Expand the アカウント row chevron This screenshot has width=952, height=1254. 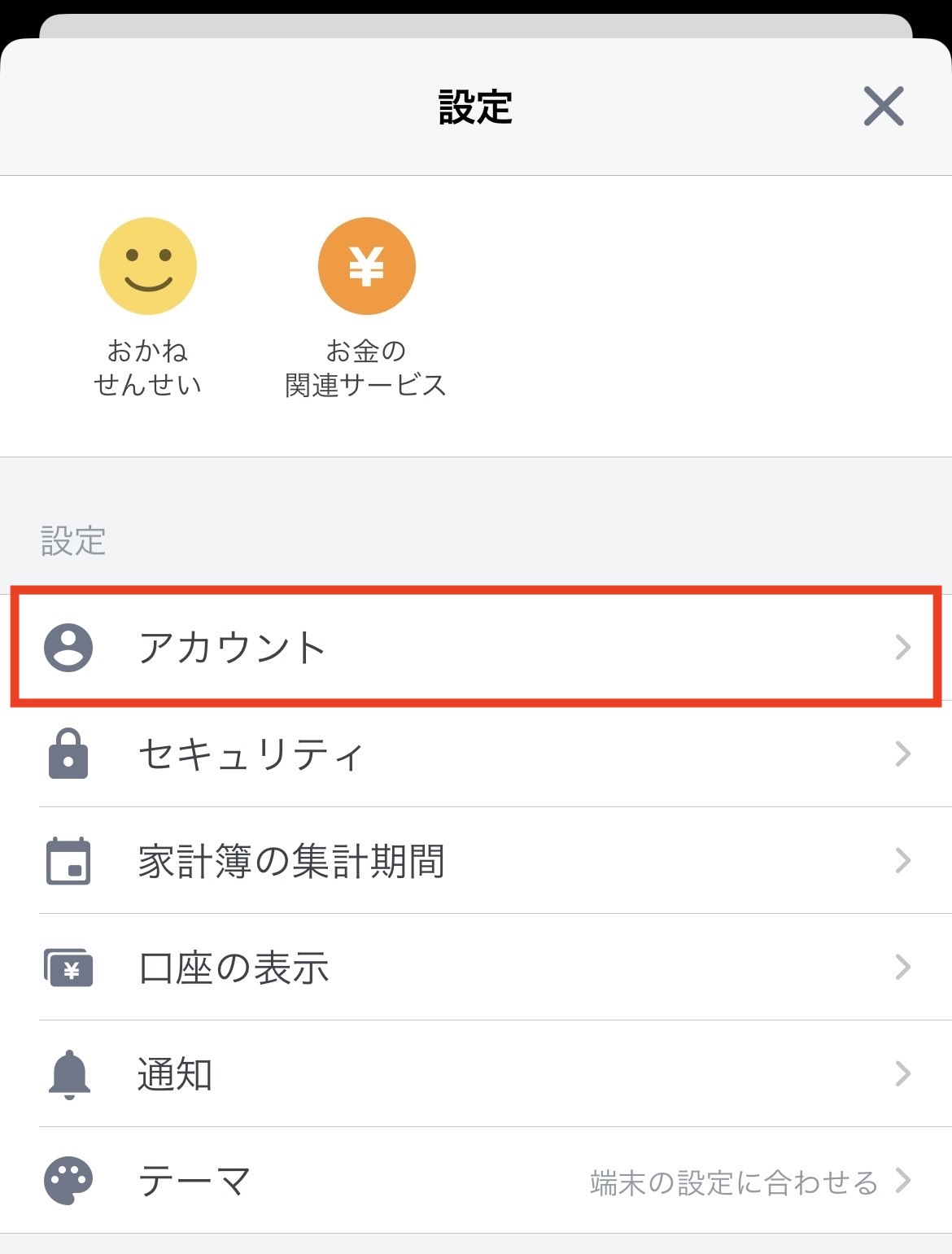point(902,648)
